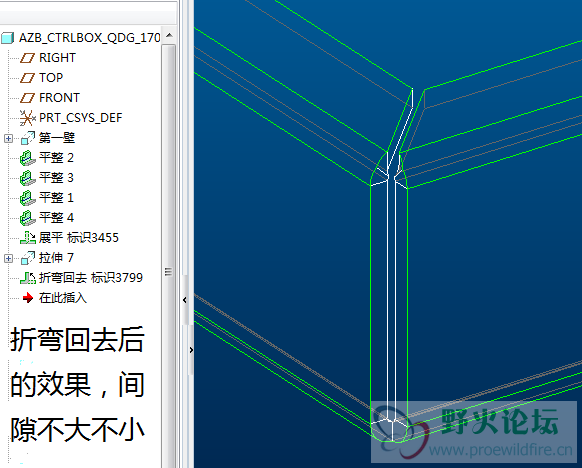Image resolution: width=582 pixels, height=468 pixels.
Task: Click the 展平 标识3455 unbend feature icon
Action: pyautogui.click(x=28, y=238)
